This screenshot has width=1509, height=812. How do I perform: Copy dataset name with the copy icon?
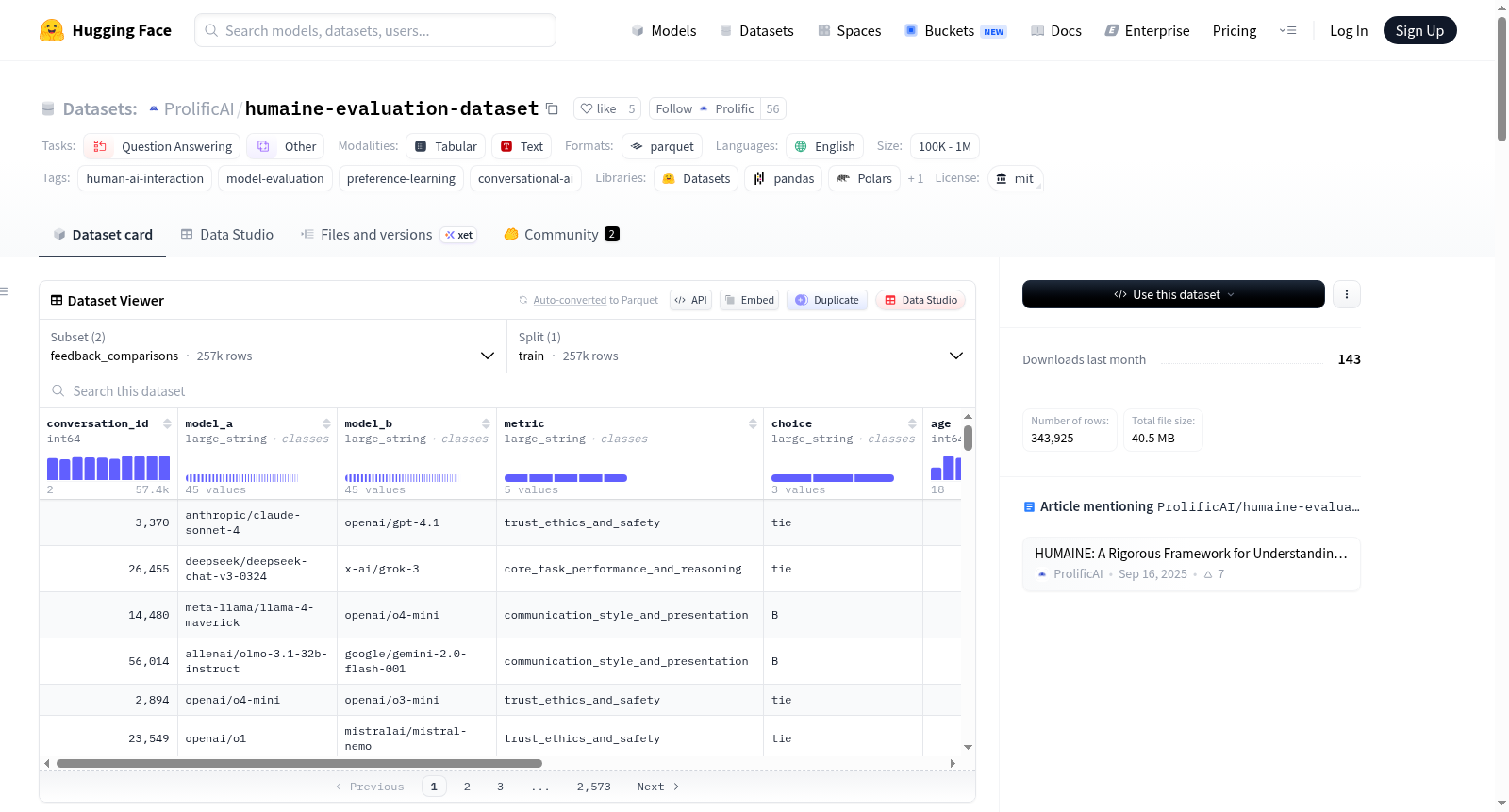tap(553, 109)
